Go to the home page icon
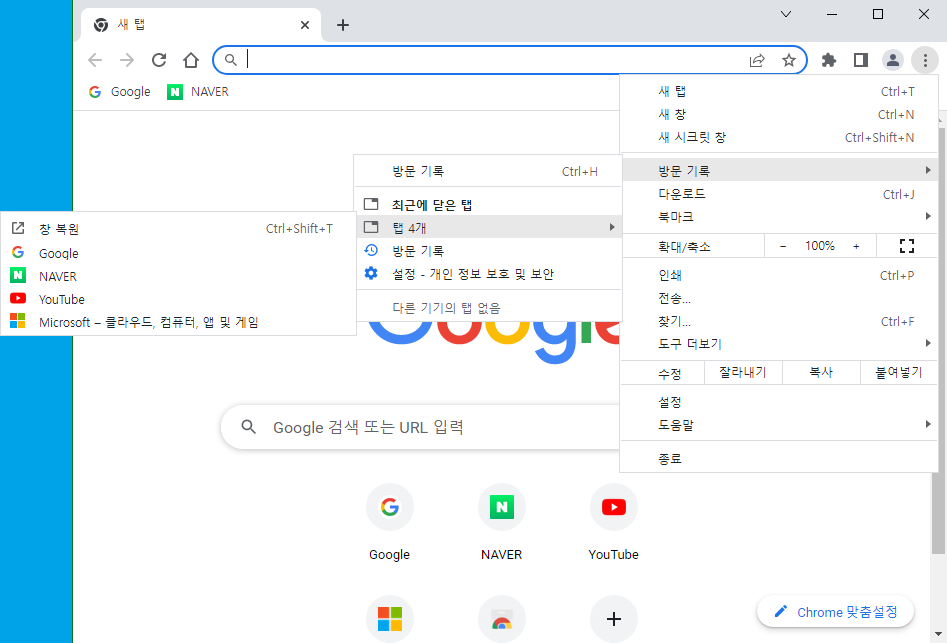 [x=191, y=60]
